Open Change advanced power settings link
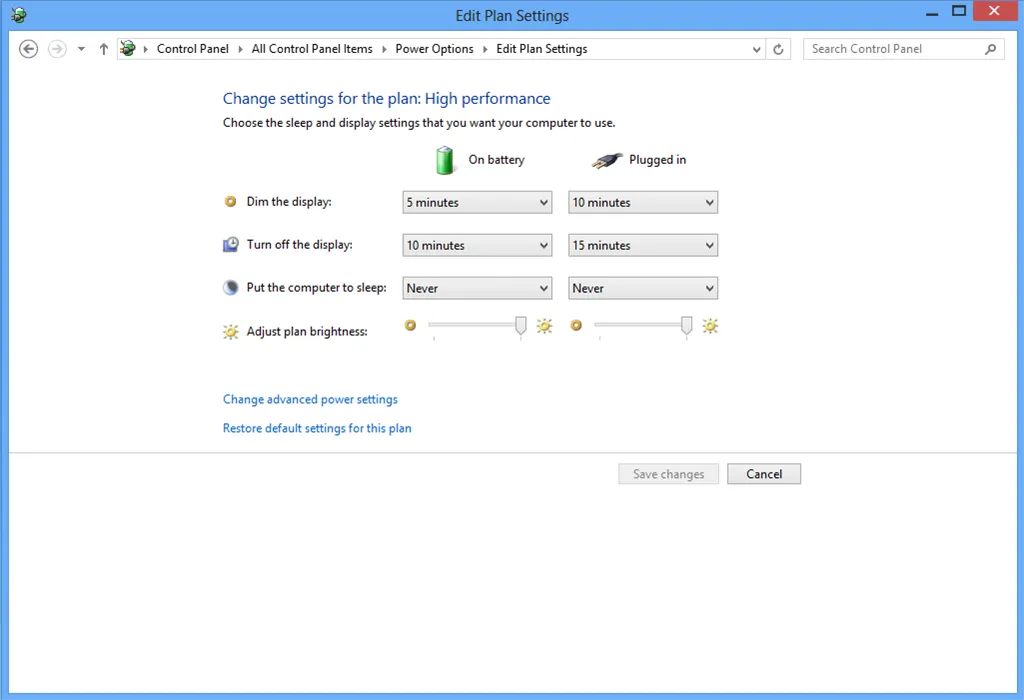 pyautogui.click(x=310, y=399)
